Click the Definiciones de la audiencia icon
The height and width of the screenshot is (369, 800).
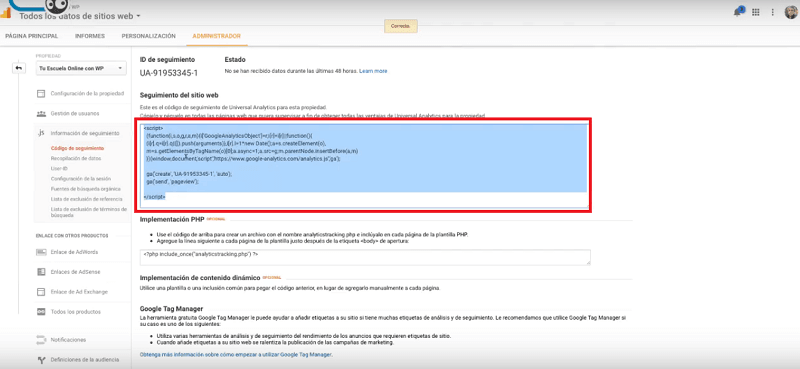41,360
